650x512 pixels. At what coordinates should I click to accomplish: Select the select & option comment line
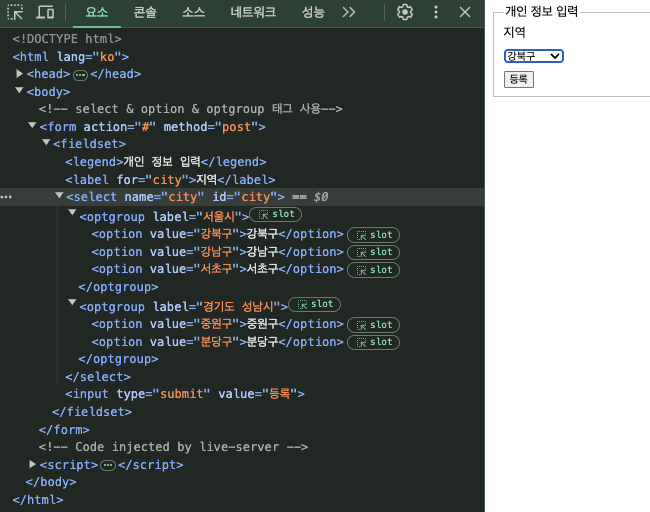coord(191,109)
